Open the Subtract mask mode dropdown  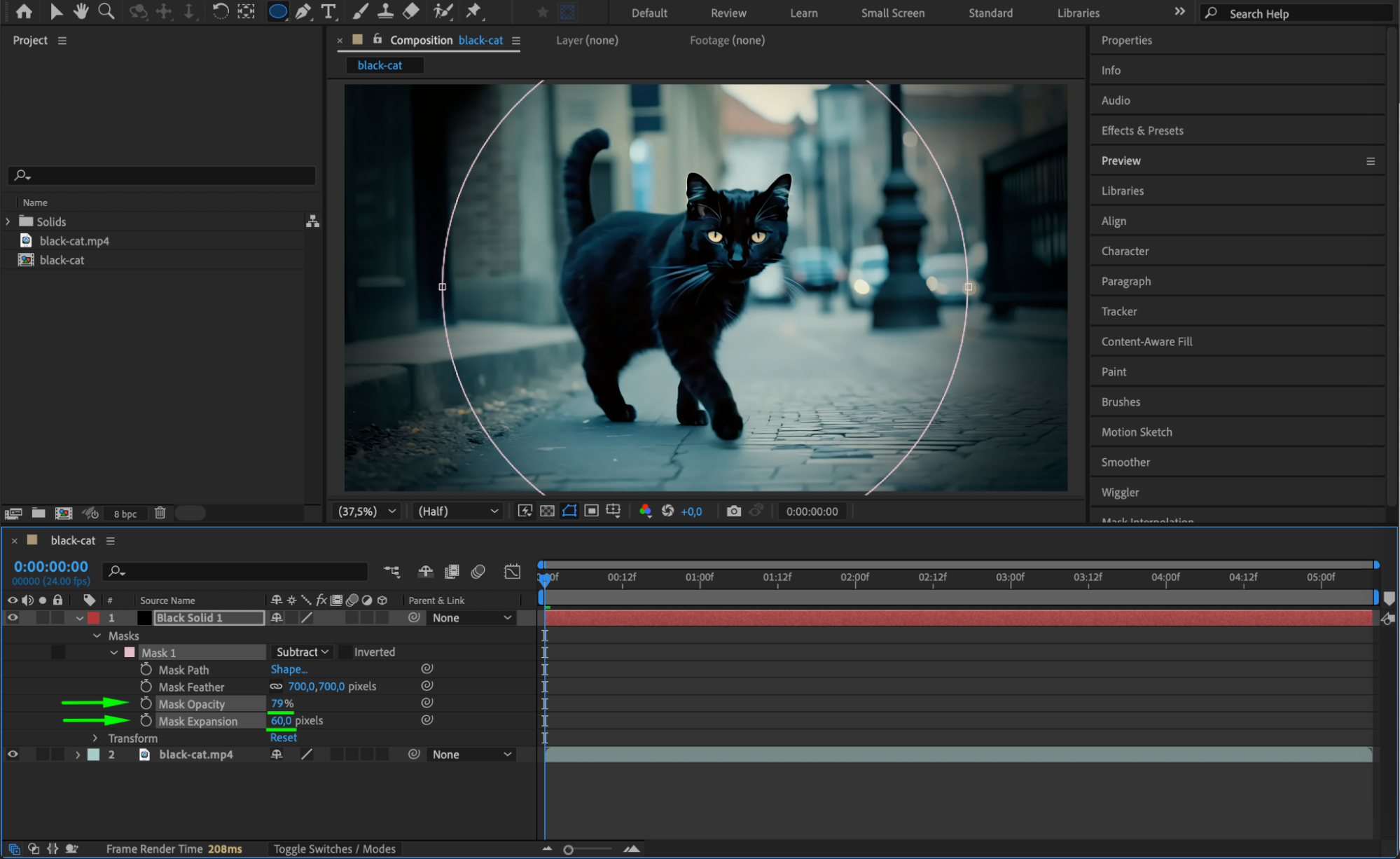(302, 652)
